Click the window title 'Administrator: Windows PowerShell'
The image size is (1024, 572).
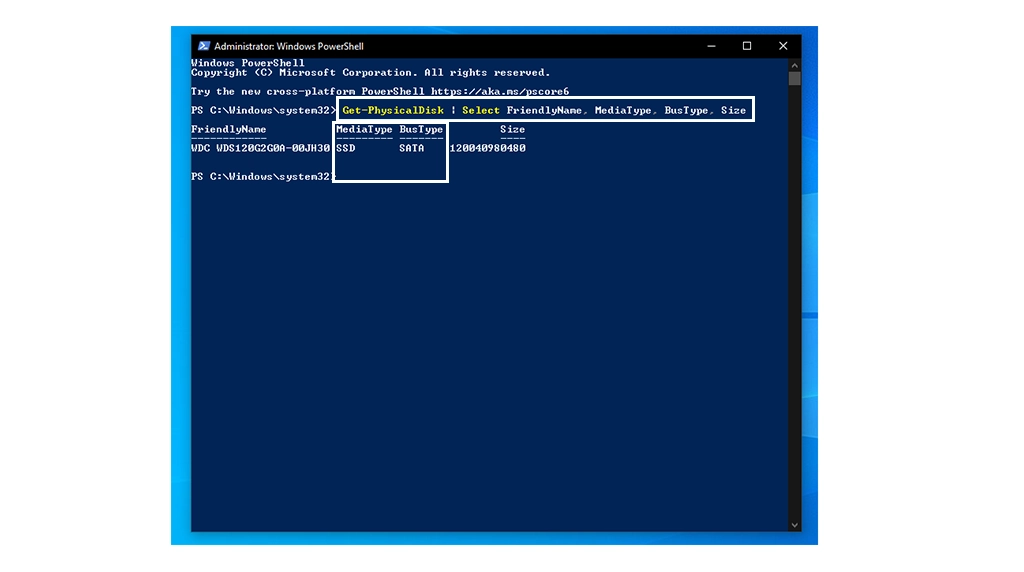point(289,46)
